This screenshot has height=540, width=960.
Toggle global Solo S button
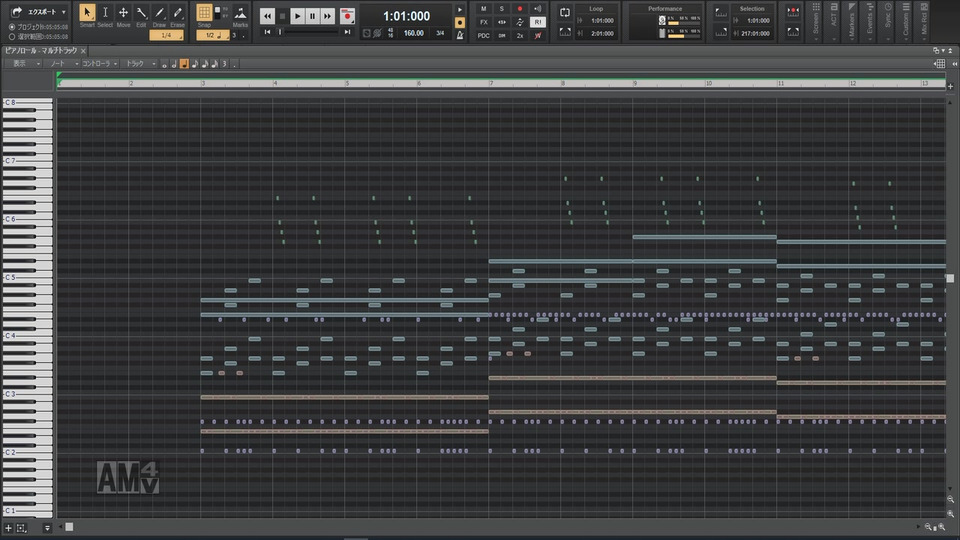(x=501, y=9)
